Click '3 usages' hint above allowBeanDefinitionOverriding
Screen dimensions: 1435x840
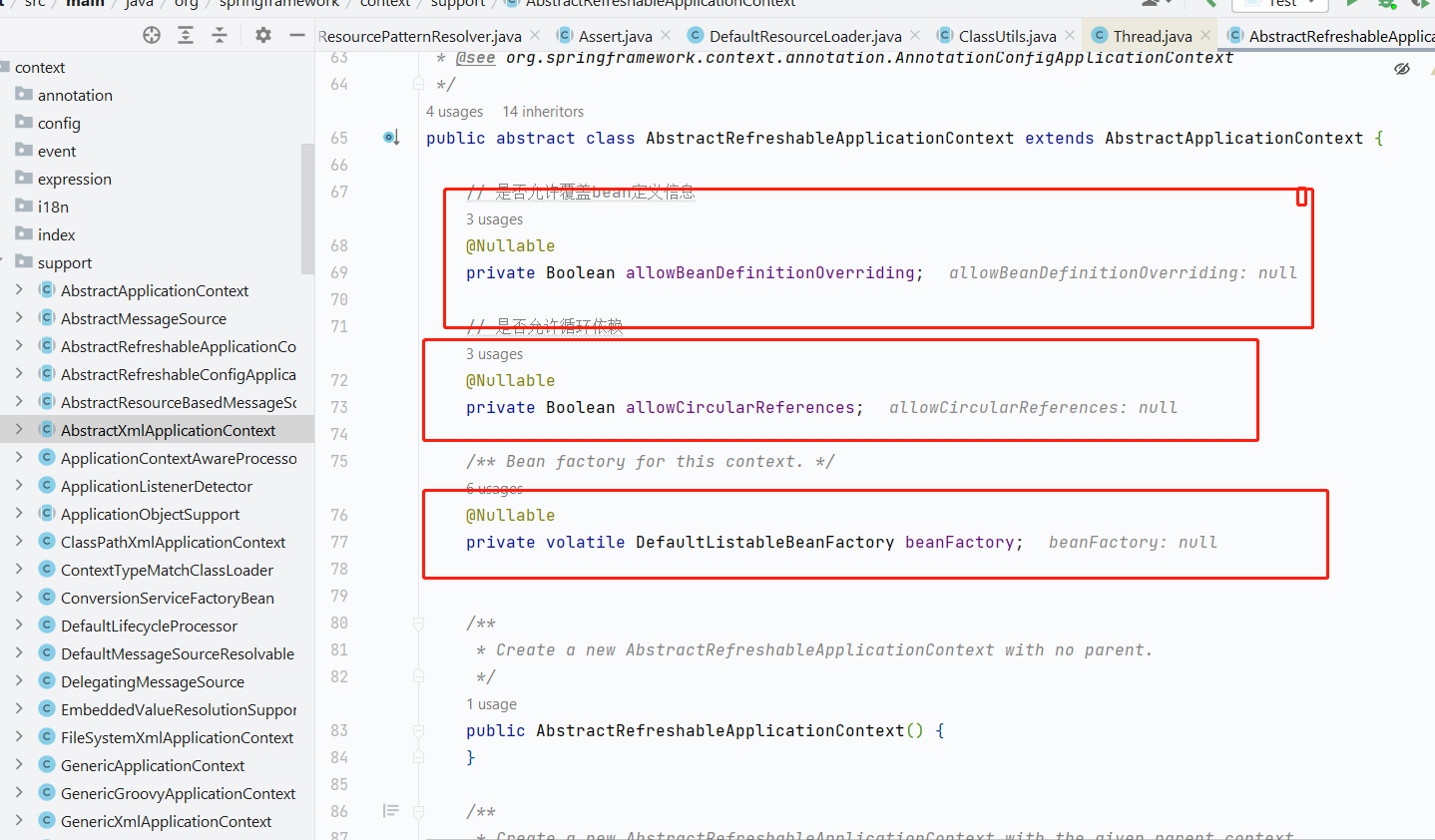(x=494, y=219)
